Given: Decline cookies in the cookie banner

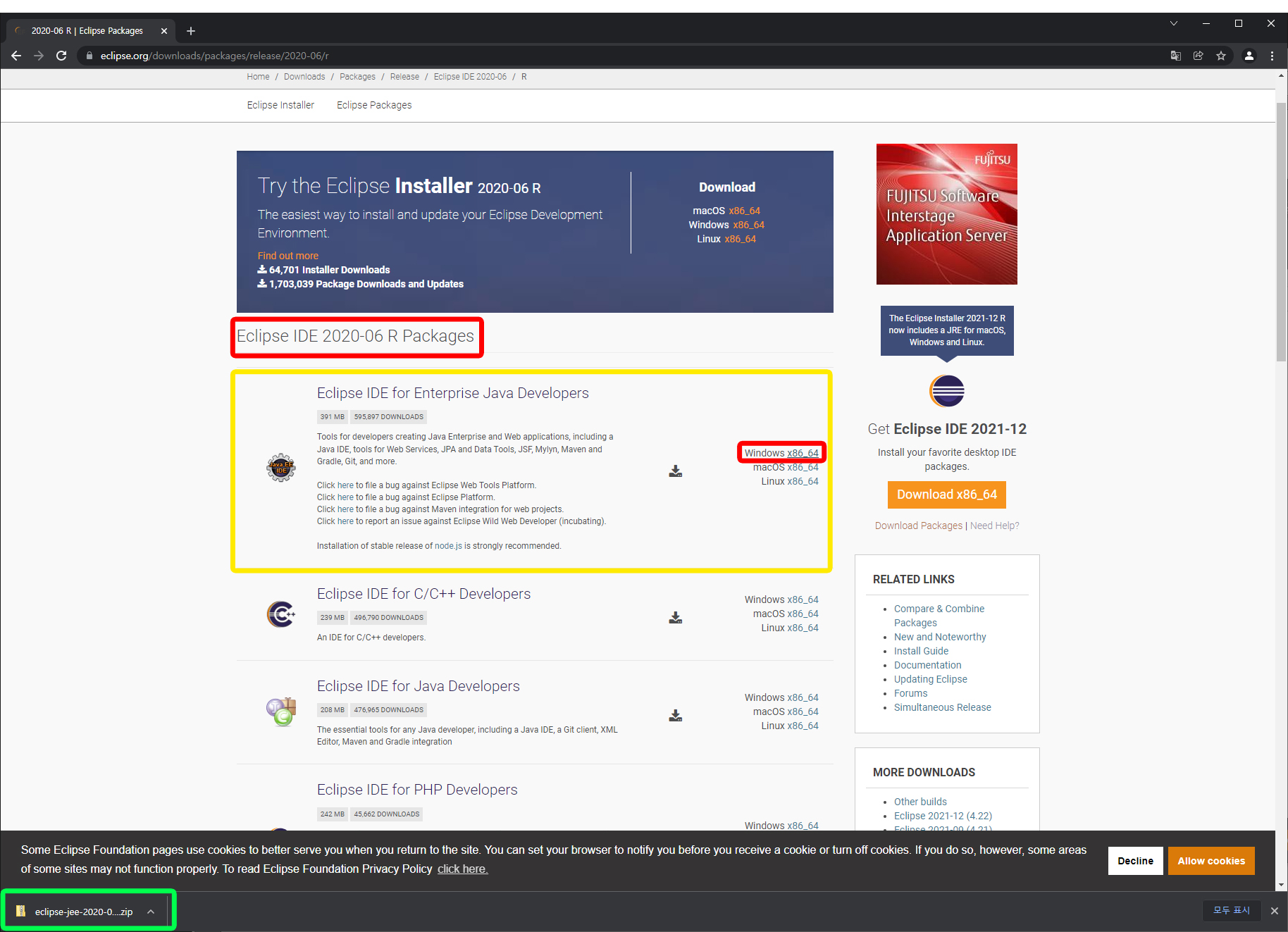Looking at the screenshot, I should [1135, 861].
